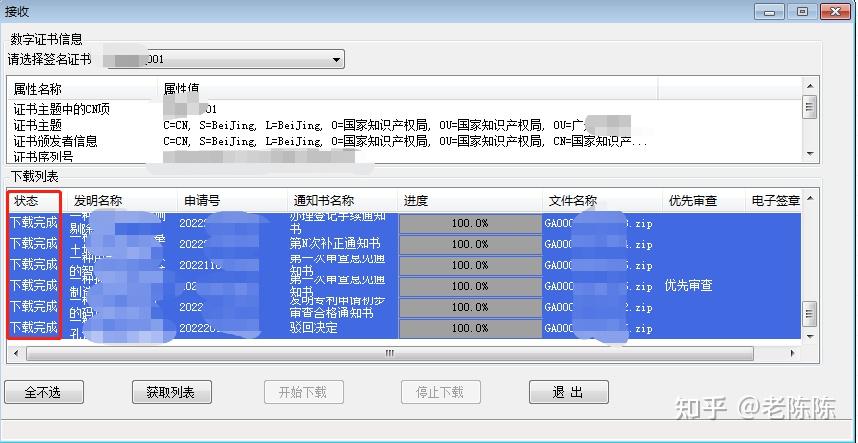
Task: Select the 第N次补正通知书 download row
Action: [x=405, y=244]
